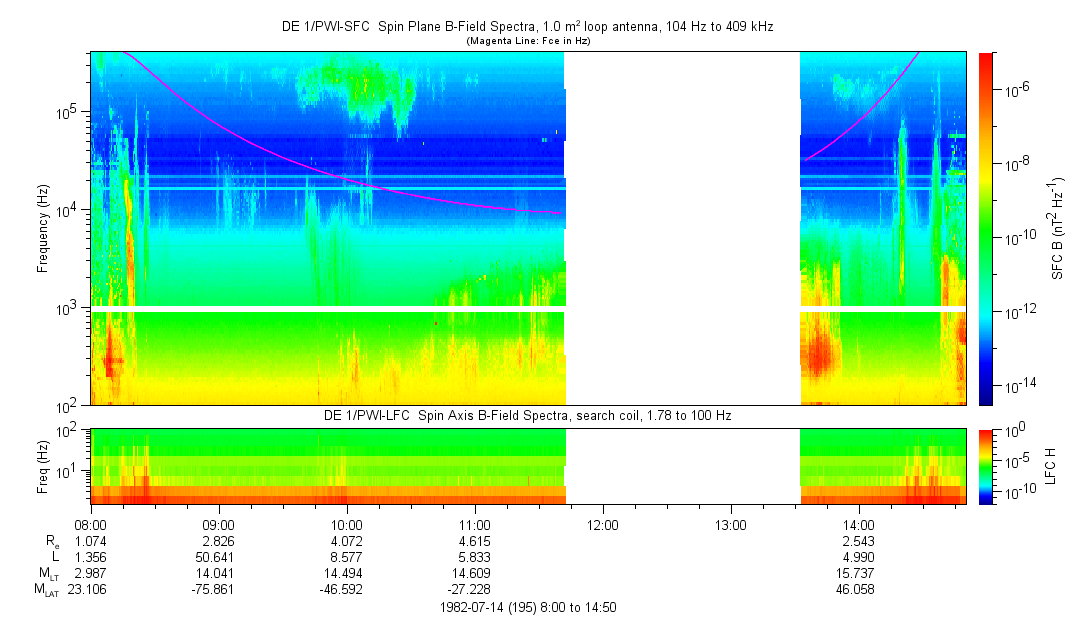Click the Magenta Line Fce subtitle

tap(528, 41)
